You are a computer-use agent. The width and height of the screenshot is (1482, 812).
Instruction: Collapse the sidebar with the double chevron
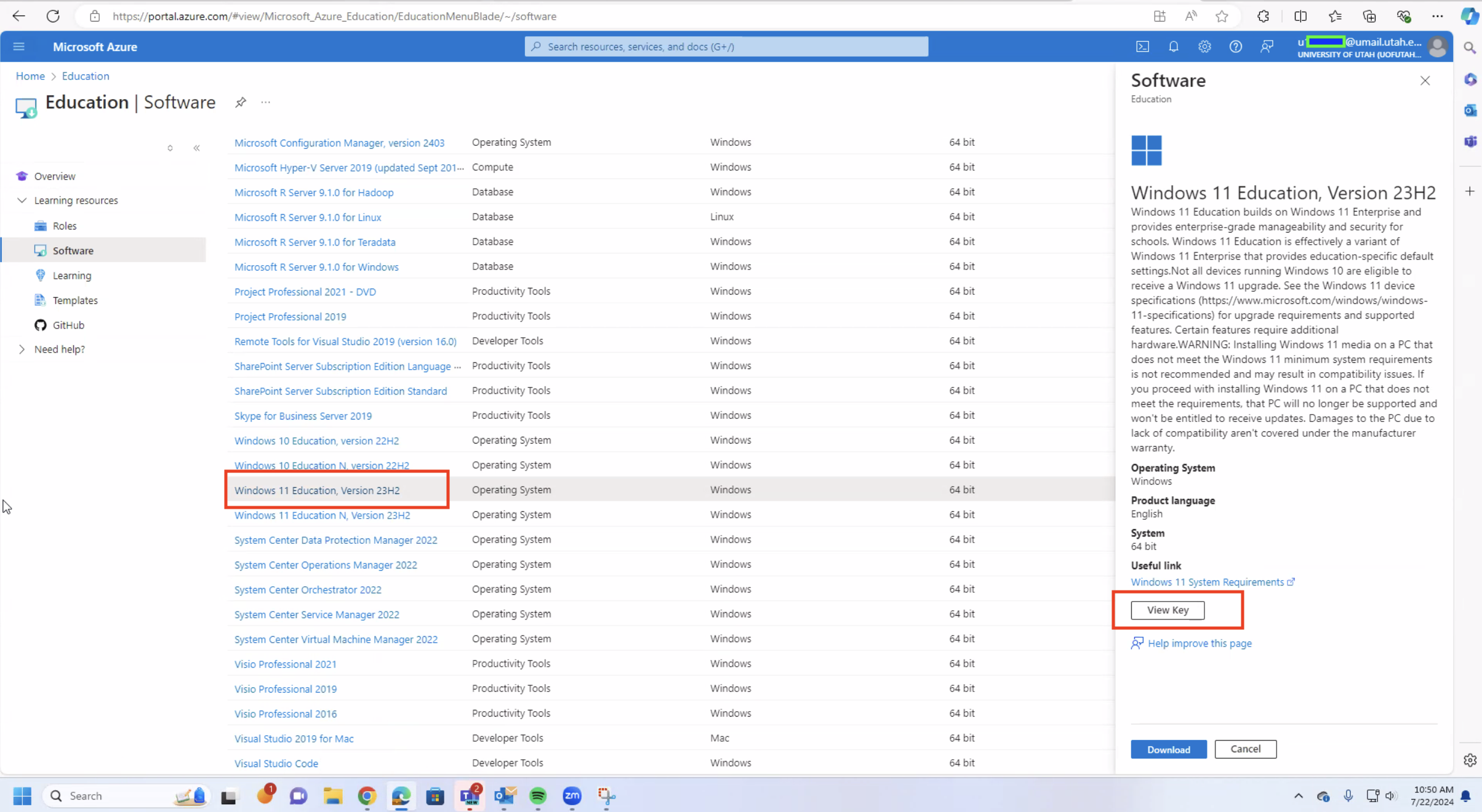tap(196, 148)
